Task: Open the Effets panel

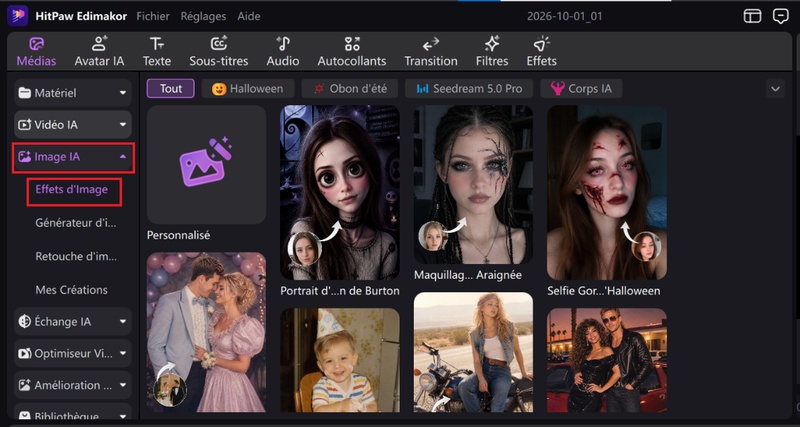Action: click(x=541, y=52)
